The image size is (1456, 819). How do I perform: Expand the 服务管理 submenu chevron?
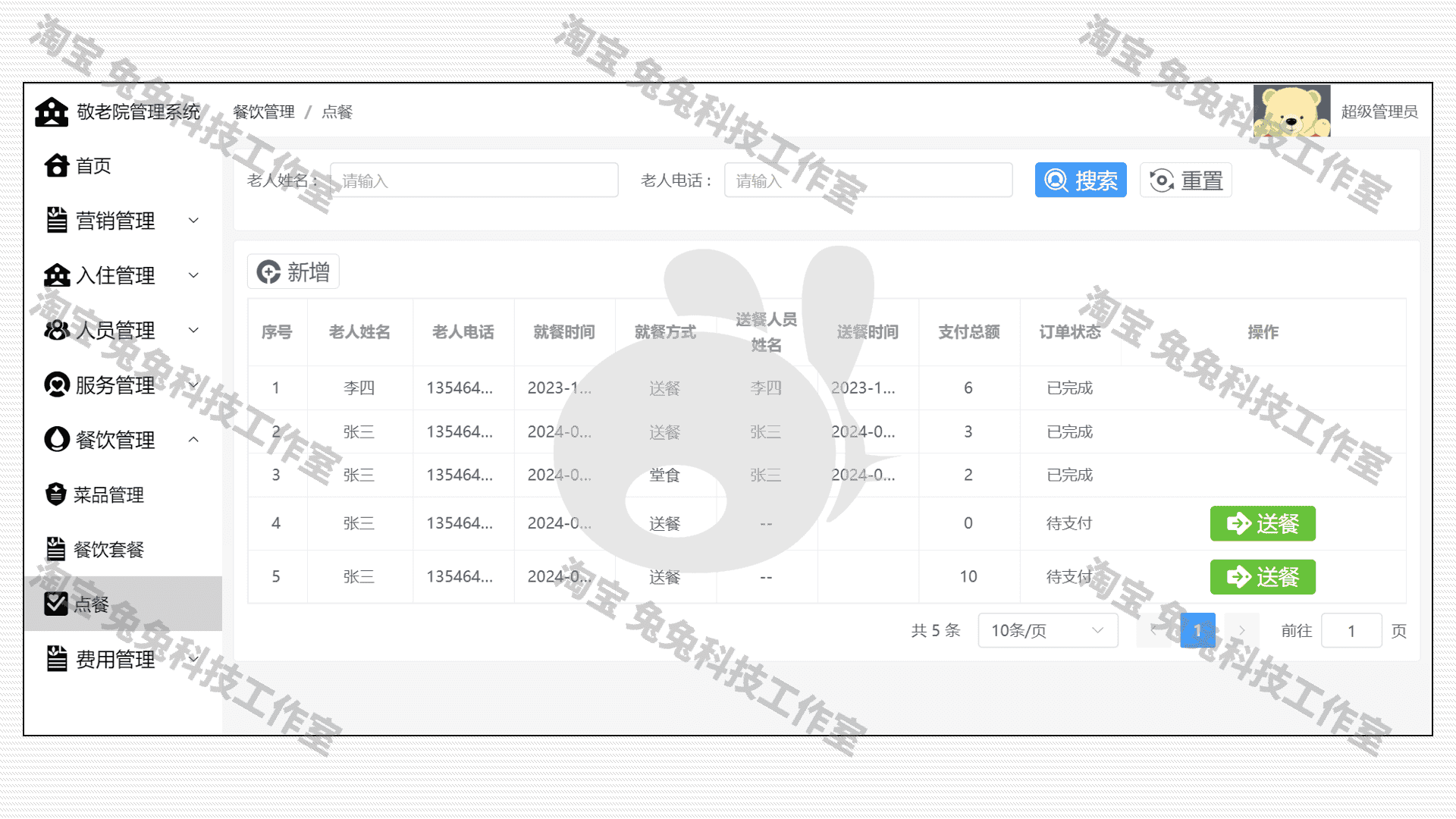193,384
